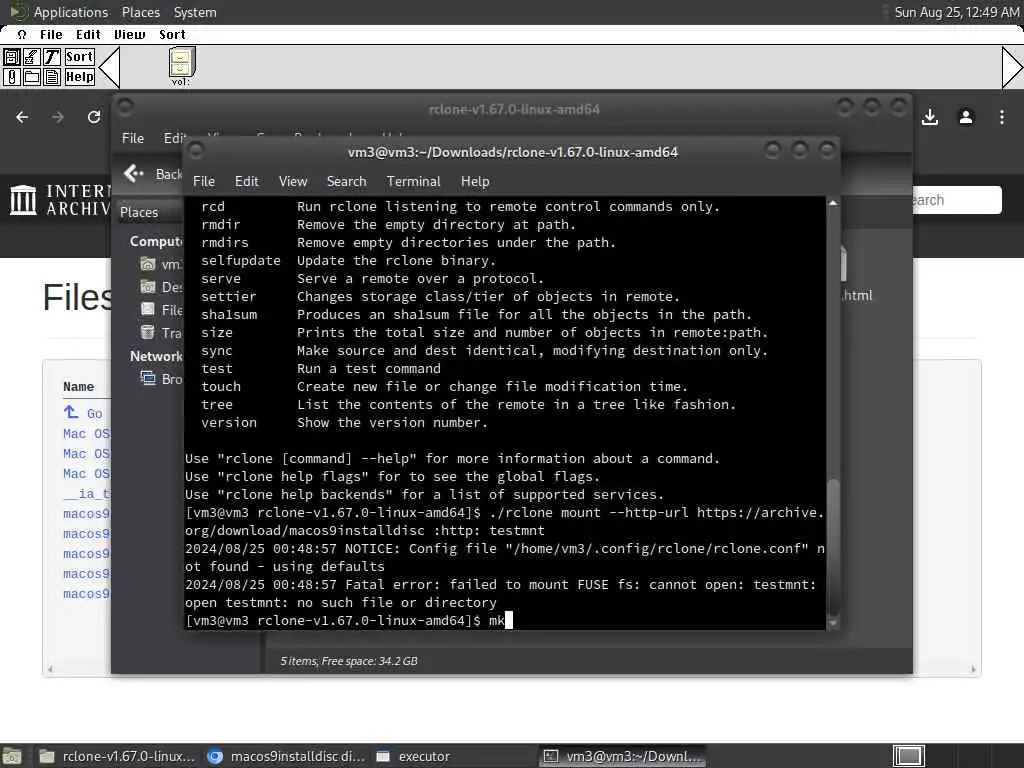Click the italic T text icon
Viewport: 1024px width, 768px height.
coord(52,57)
